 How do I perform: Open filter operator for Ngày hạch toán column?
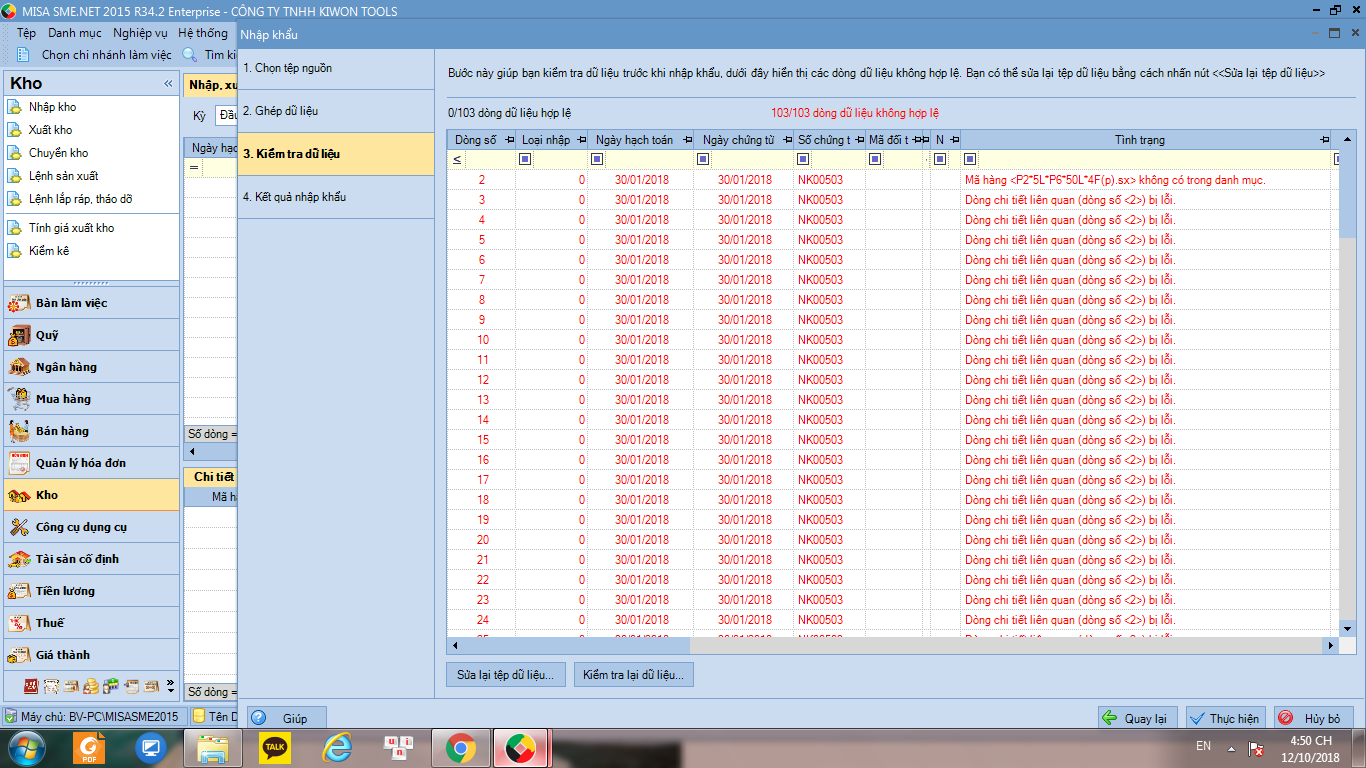(x=597, y=159)
